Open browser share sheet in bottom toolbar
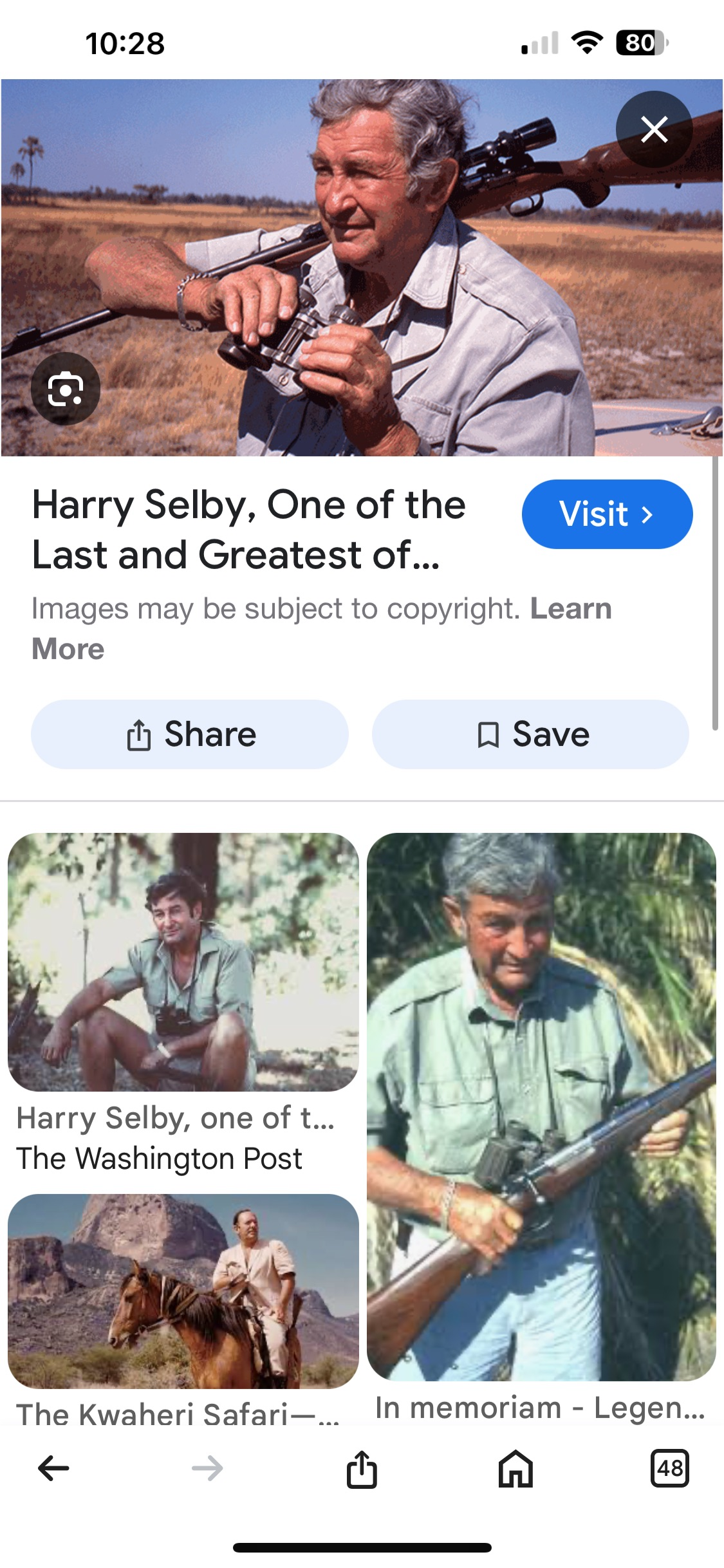Image resolution: width=724 pixels, height=1568 pixels. (362, 1469)
